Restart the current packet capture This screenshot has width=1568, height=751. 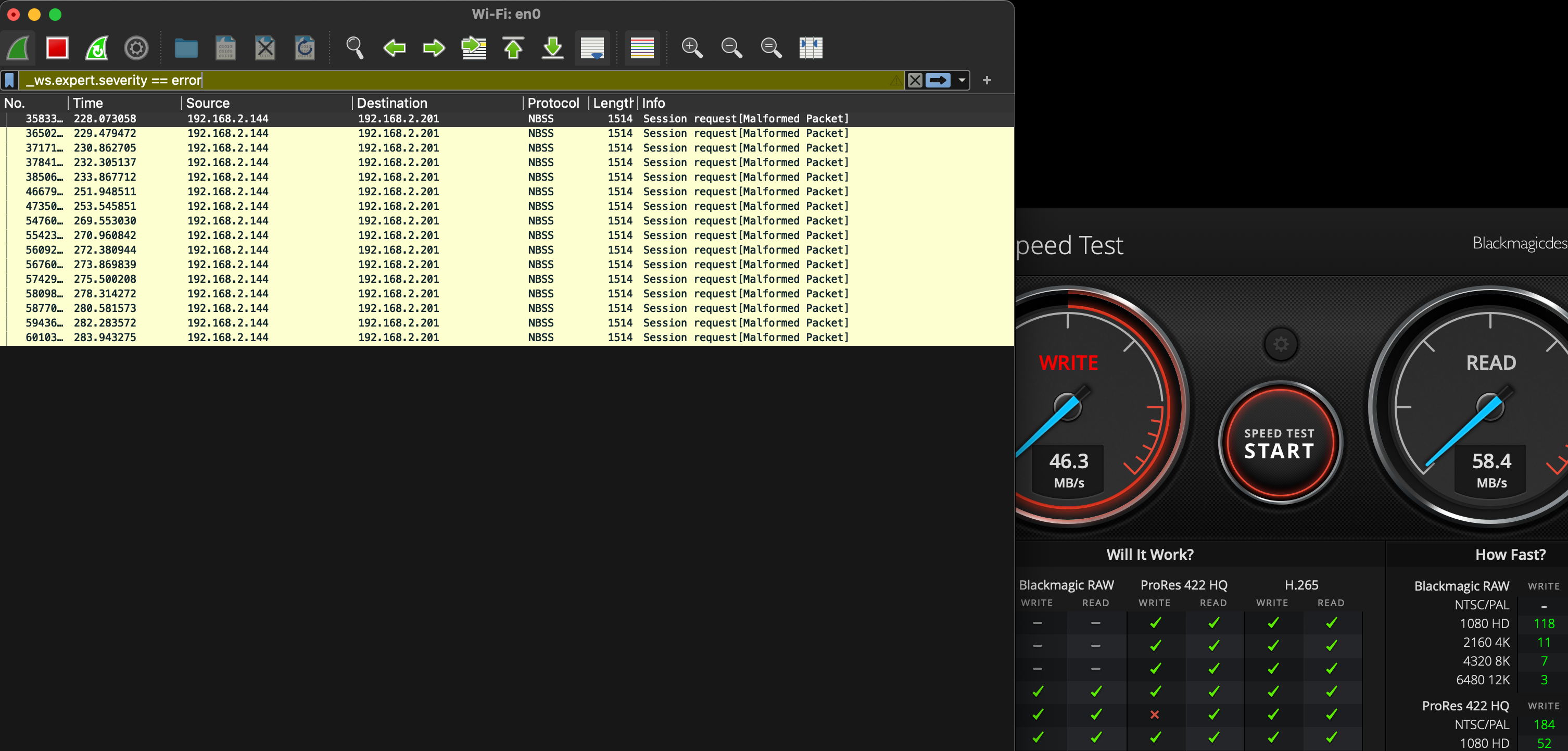tap(97, 47)
